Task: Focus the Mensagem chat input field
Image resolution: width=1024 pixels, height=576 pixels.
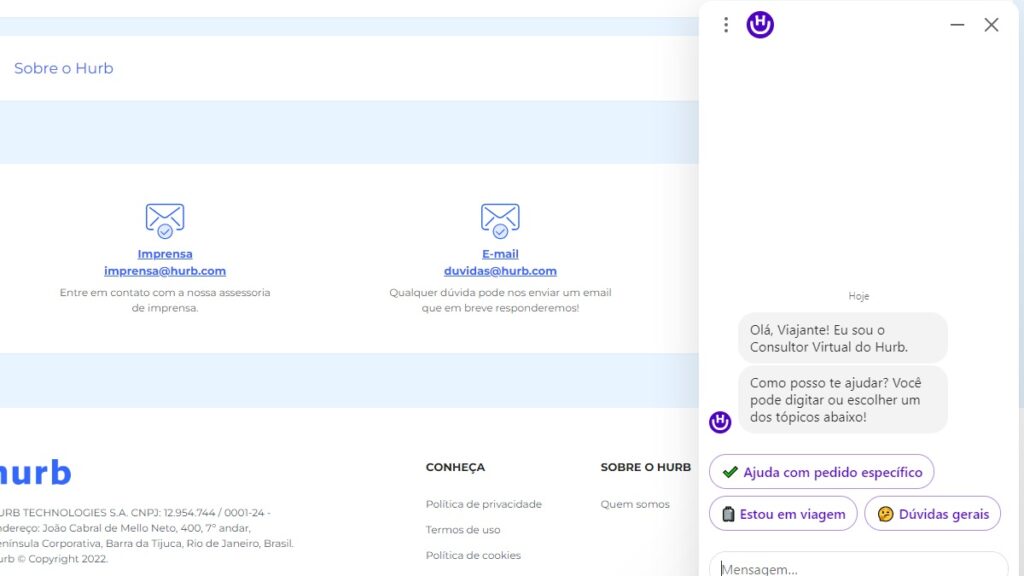Action: (x=859, y=567)
